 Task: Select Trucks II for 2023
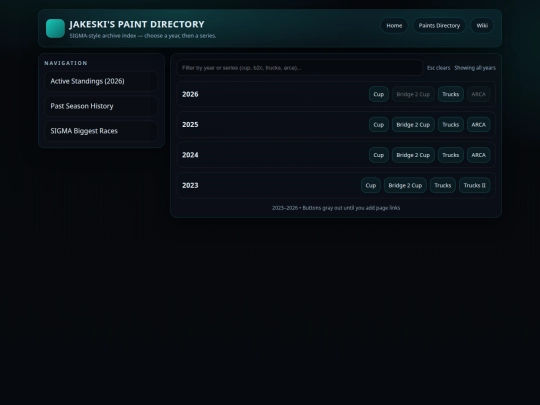pos(475,185)
